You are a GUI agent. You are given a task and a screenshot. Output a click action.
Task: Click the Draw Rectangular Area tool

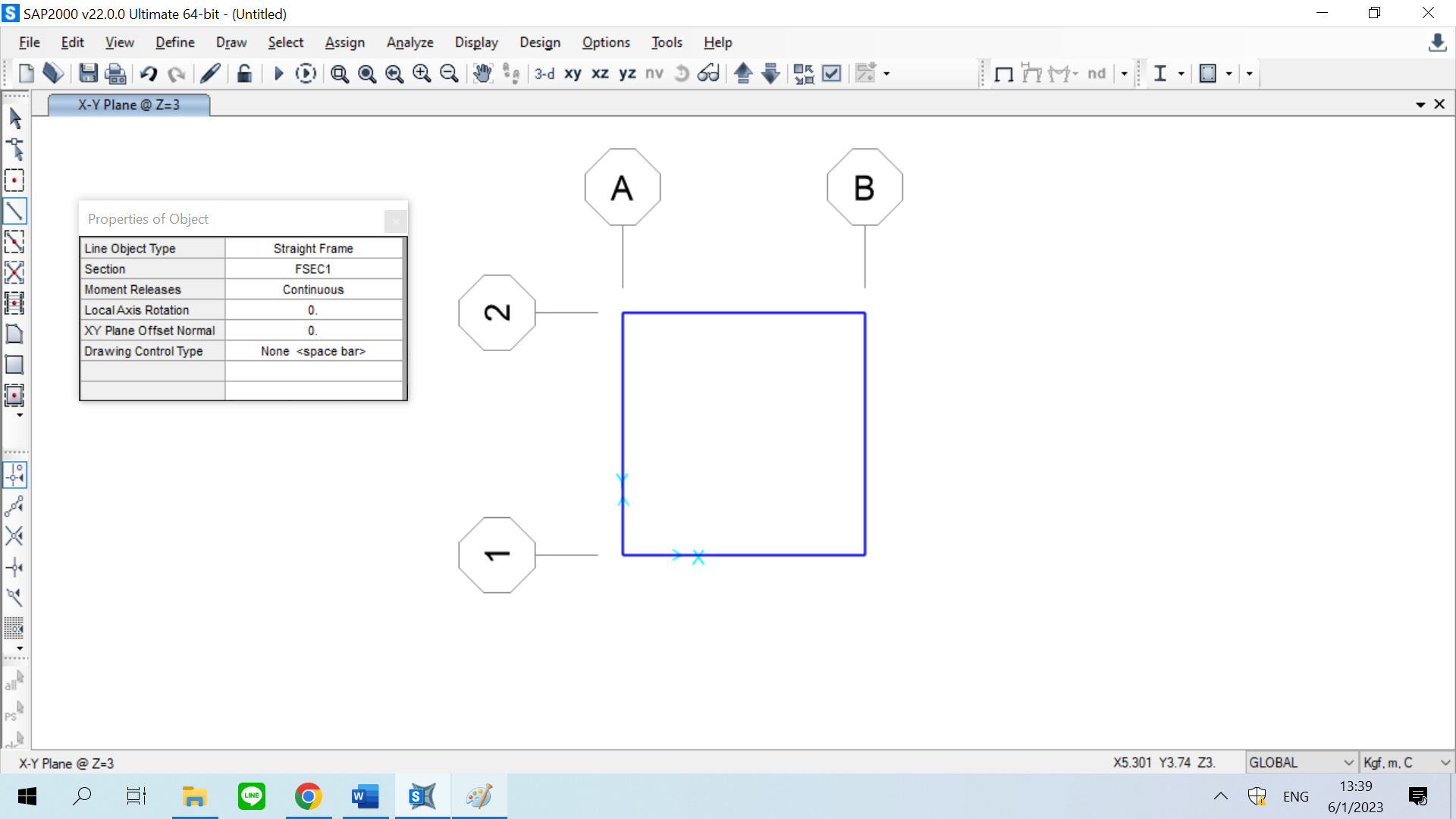tap(14, 365)
